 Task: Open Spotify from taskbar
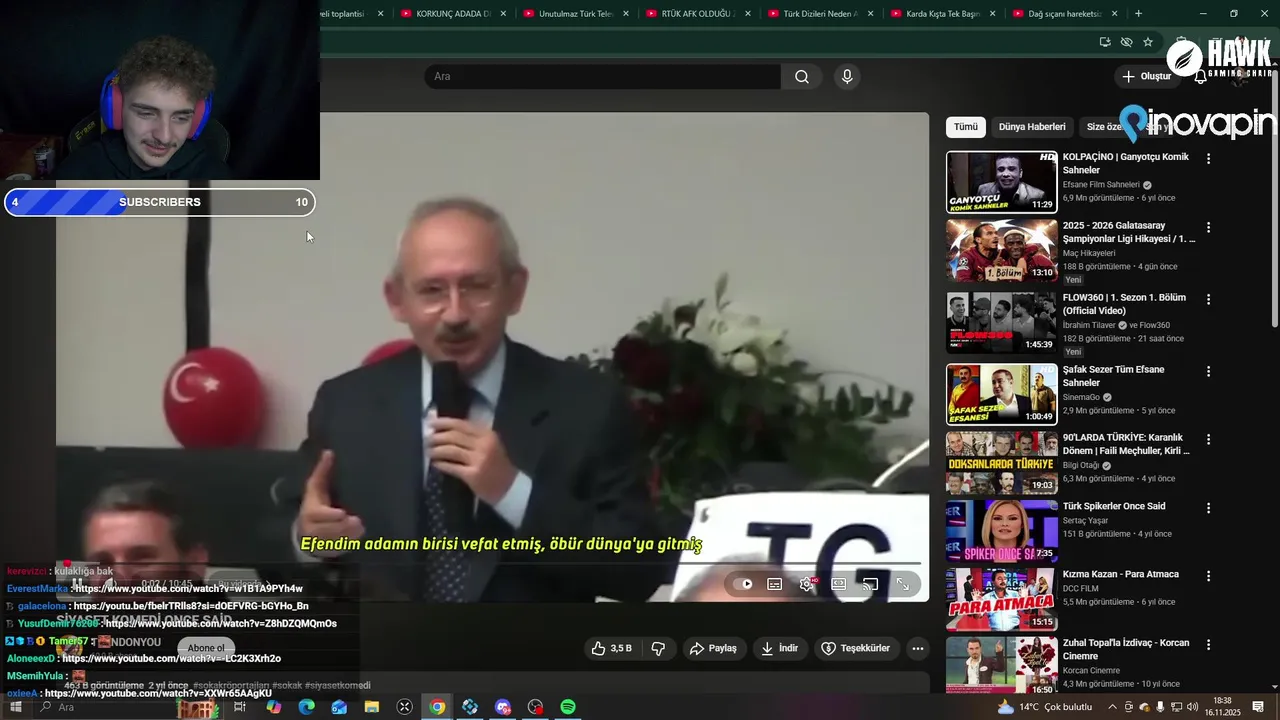[x=568, y=707]
